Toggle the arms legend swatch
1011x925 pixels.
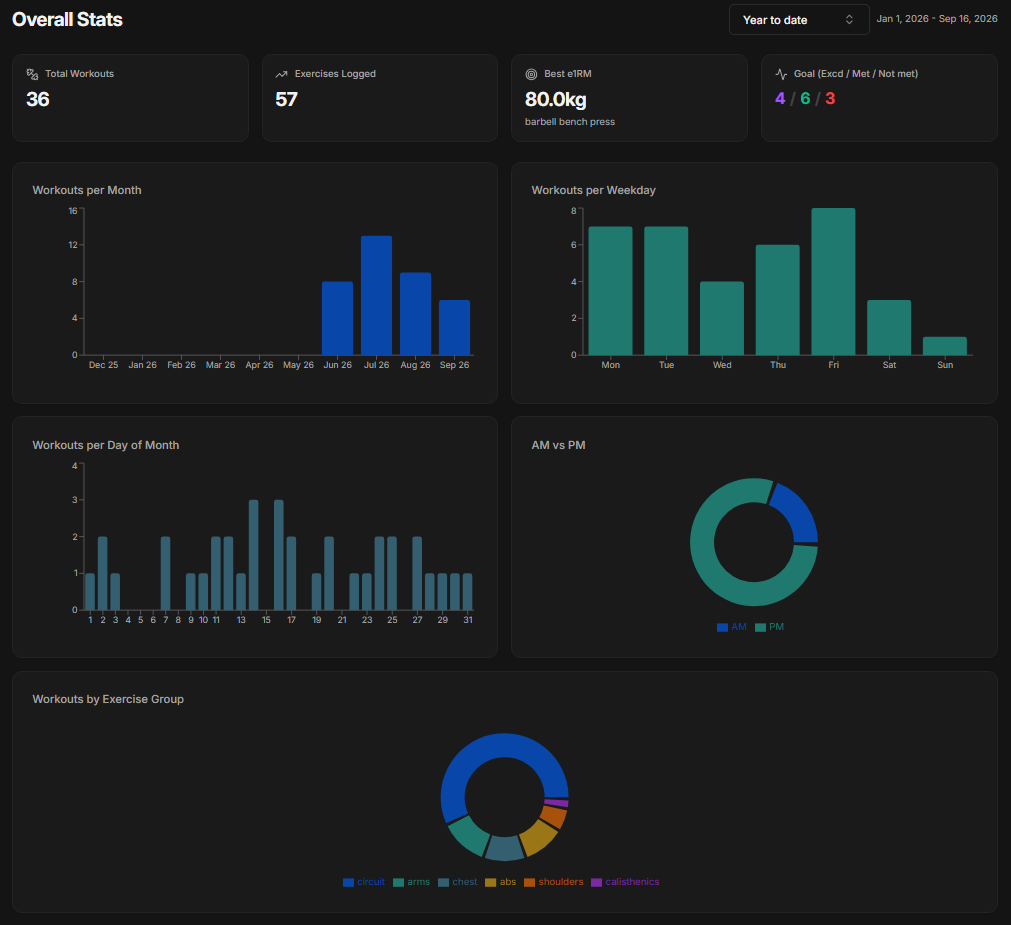coord(398,882)
